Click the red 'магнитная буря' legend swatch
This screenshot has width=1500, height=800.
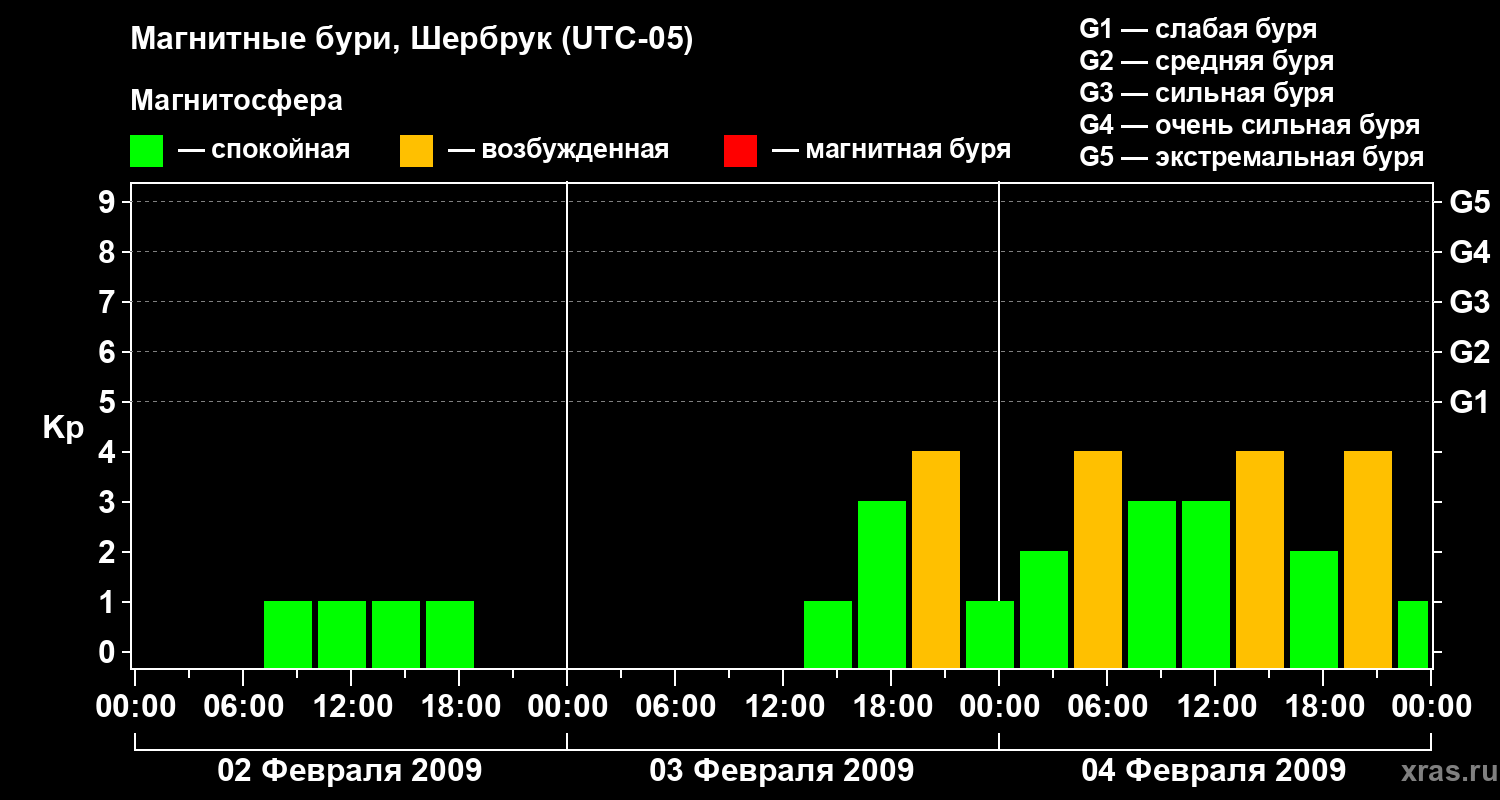point(740,151)
